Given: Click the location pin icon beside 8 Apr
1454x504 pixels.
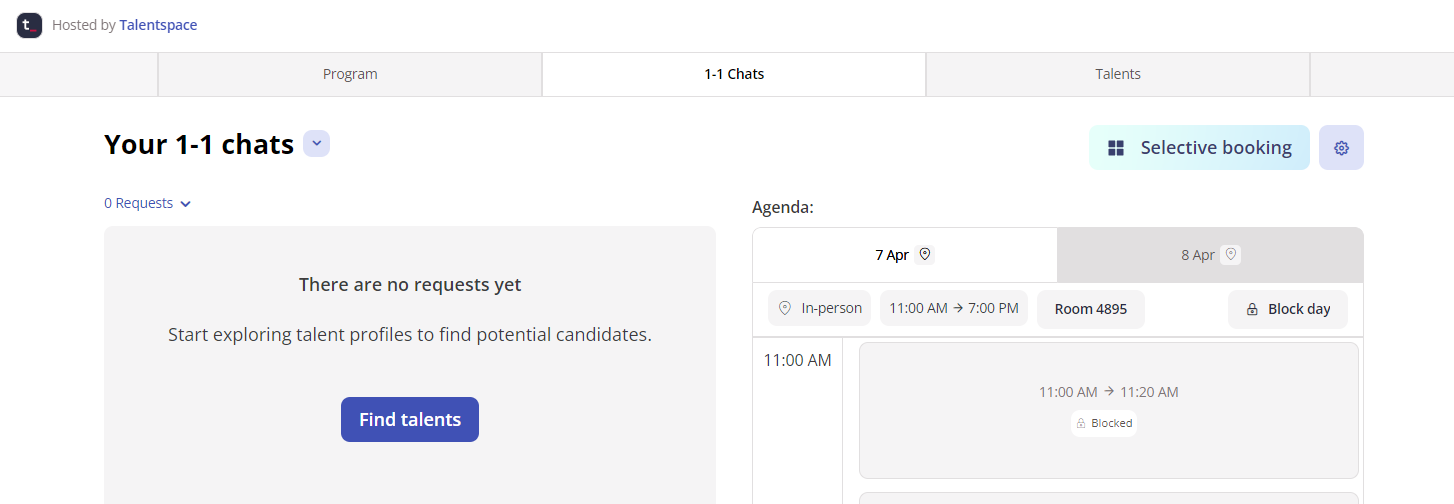Looking at the screenshot, I should click(x=1231, y=254).
